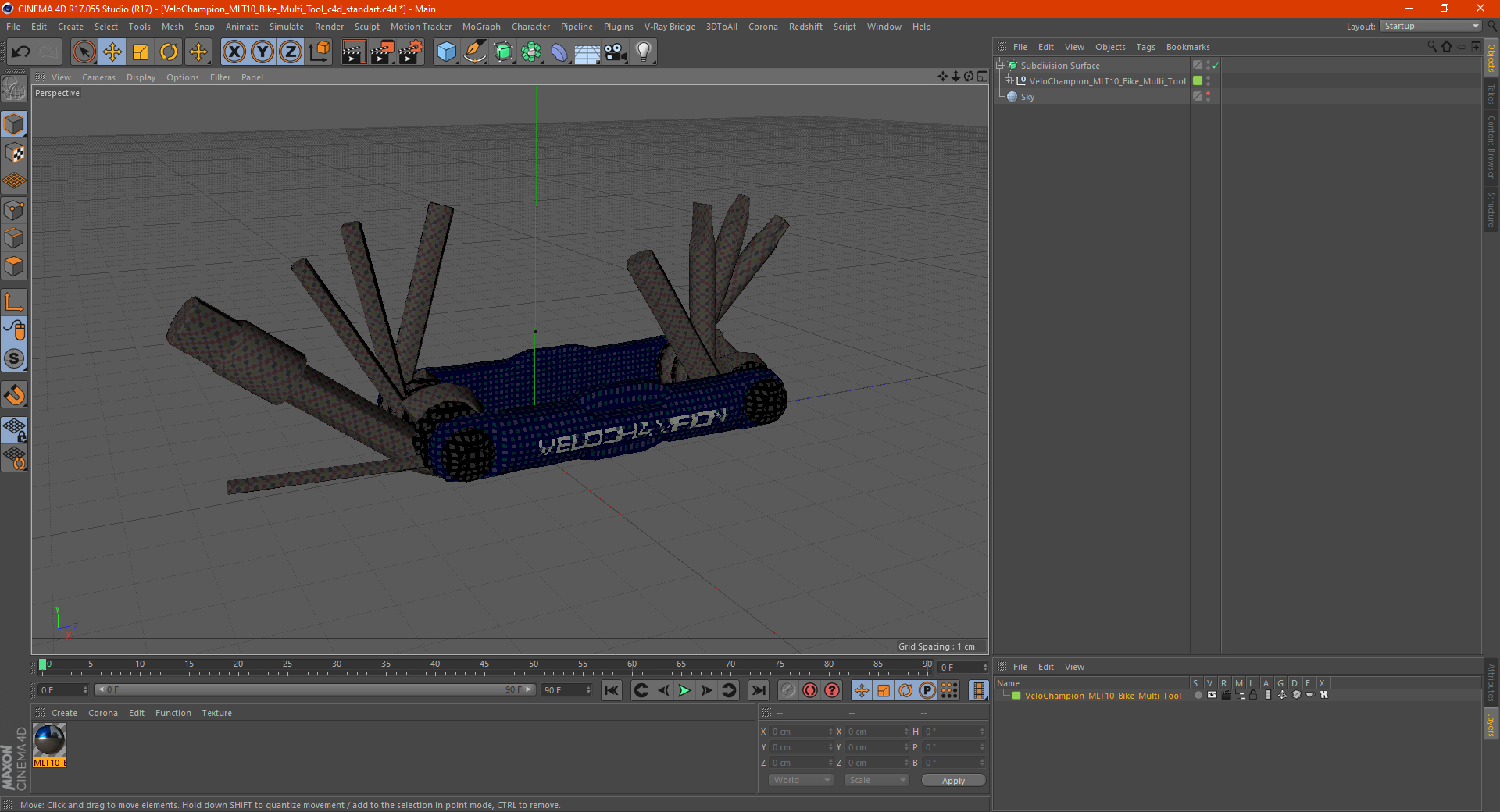Add a Light object

[644, 52]
